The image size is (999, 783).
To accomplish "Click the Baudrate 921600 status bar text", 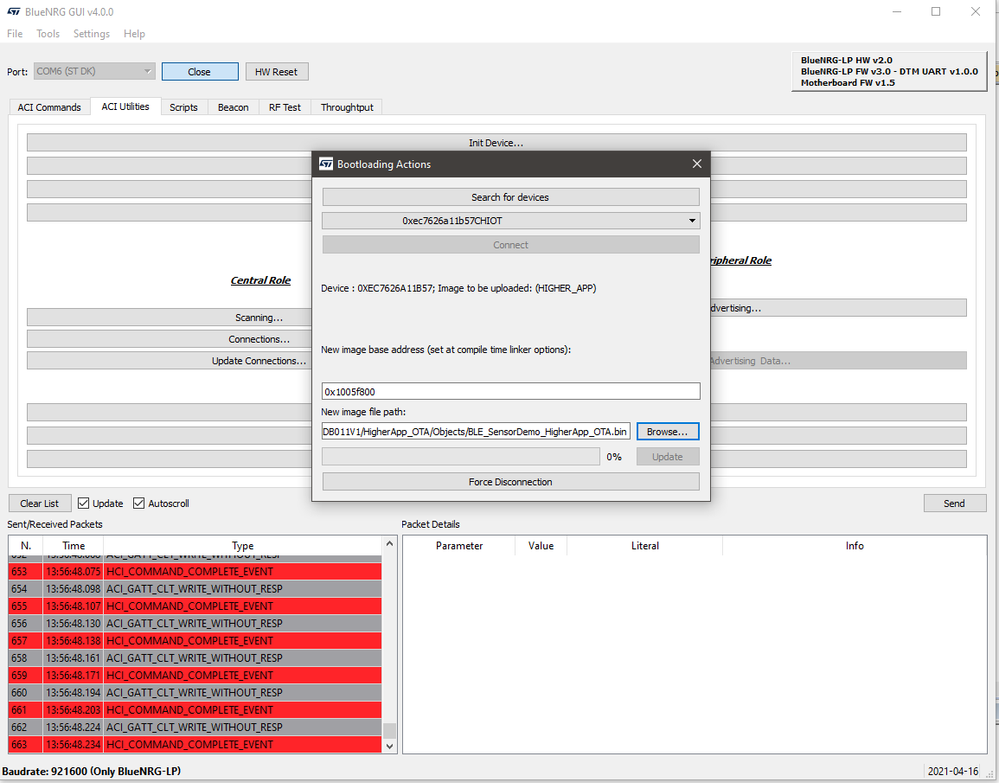I will (x=91, y=771).
